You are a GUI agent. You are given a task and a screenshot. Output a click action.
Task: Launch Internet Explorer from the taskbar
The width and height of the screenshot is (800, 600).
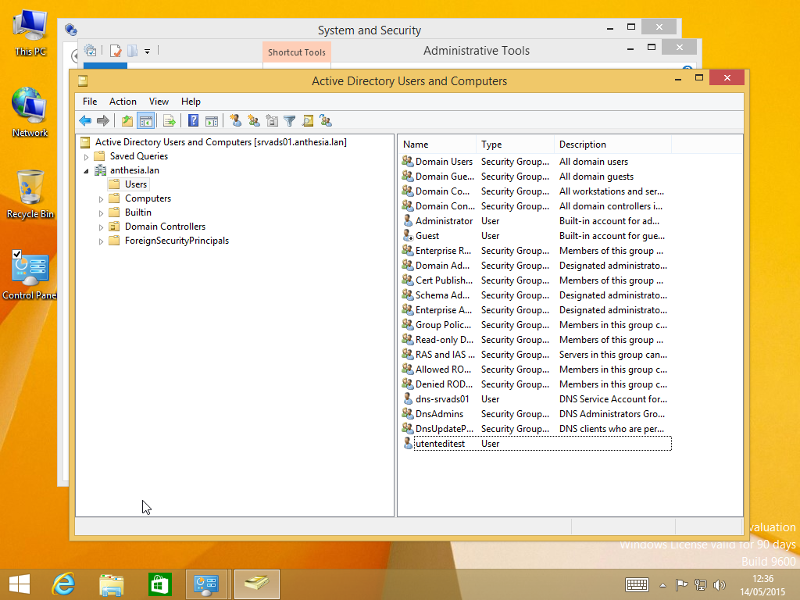[64, 584]
